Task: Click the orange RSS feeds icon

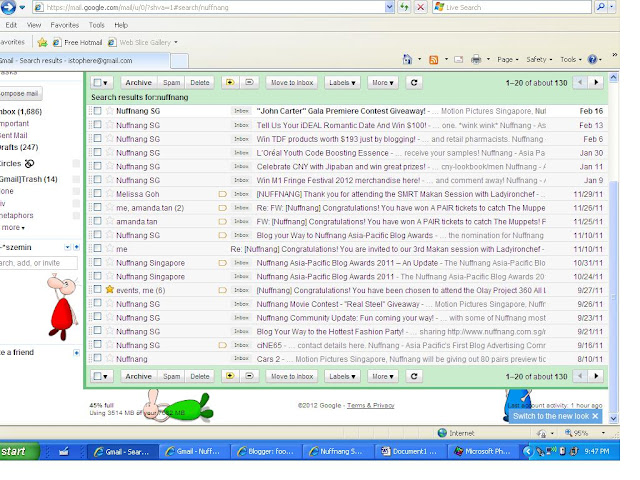Action: [433, 60]
